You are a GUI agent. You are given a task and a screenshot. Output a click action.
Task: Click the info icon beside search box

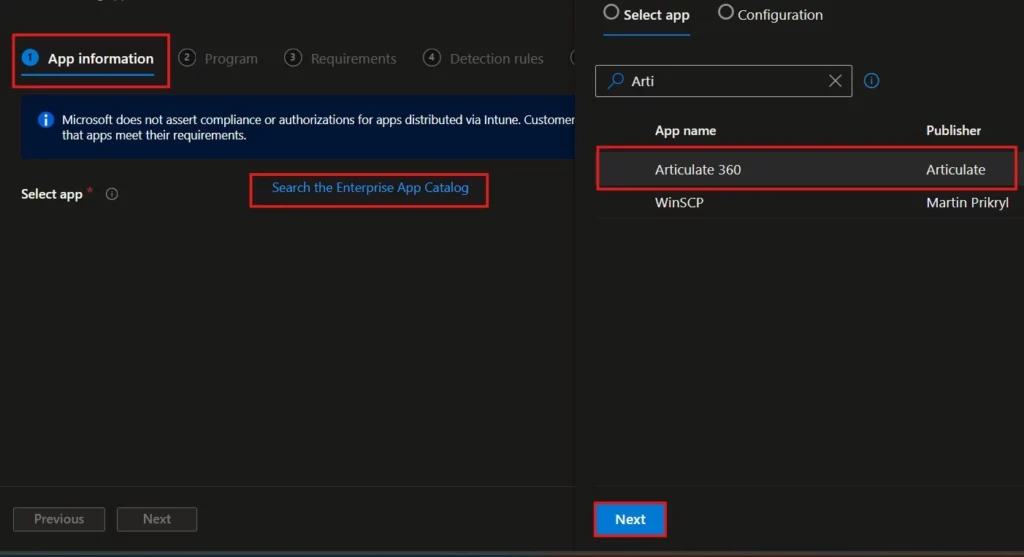pyautogui.click(x=871, y=81)
